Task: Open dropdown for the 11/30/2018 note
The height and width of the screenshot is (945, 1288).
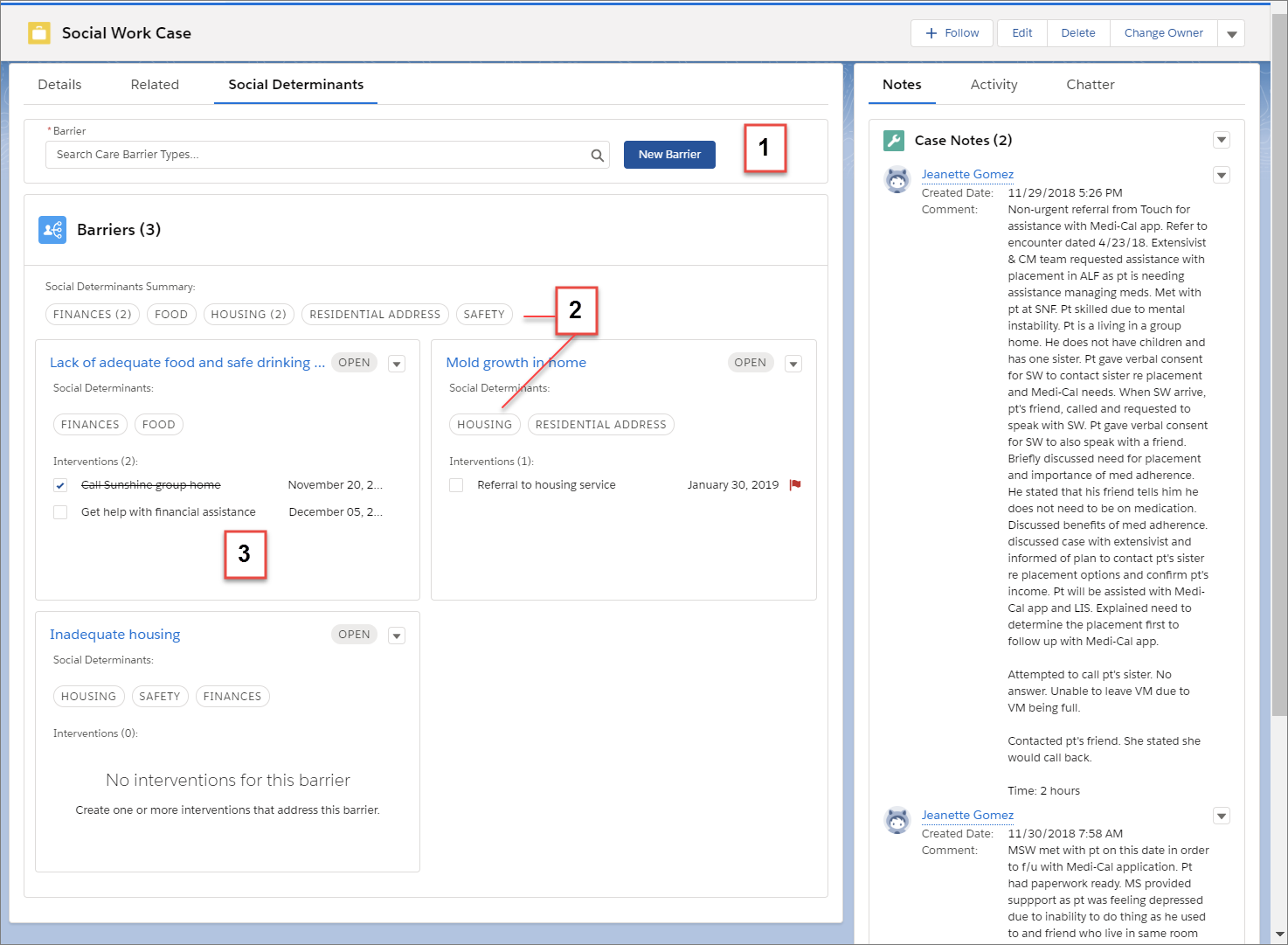Action: pyautogui.click(x=1222, y=816)
